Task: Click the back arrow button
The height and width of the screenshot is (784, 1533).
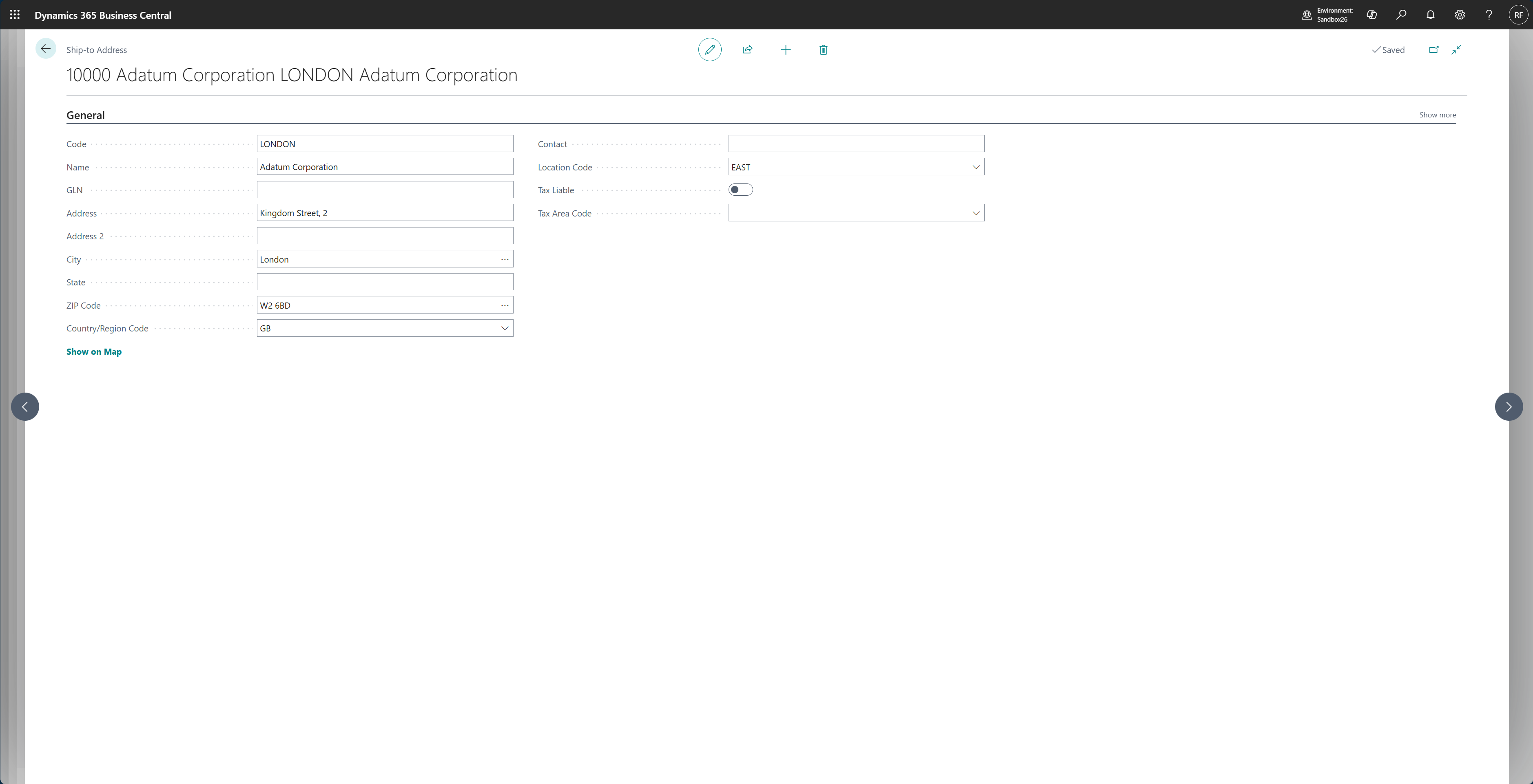Action: pos(46,49)
